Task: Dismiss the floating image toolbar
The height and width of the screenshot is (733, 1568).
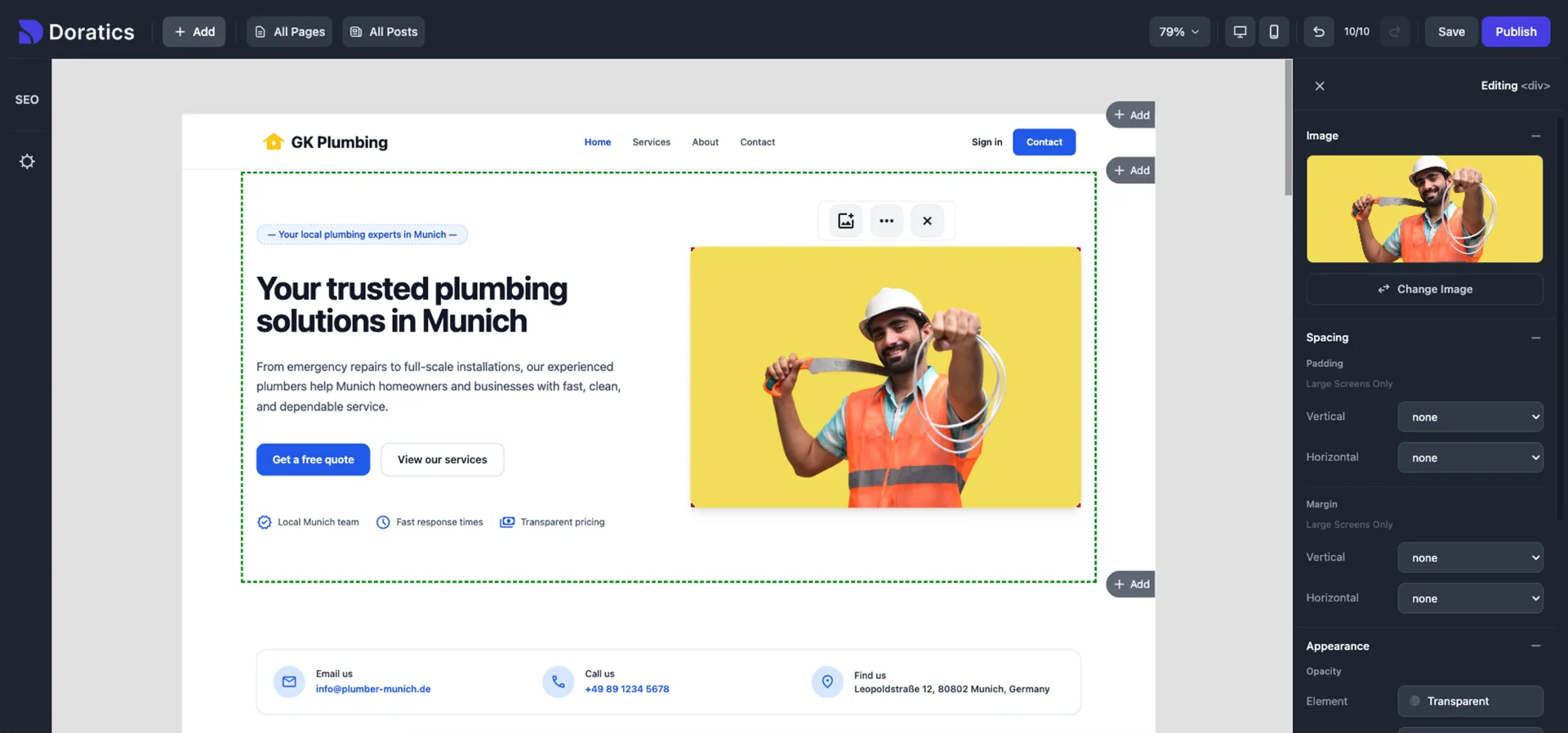Action: 927,221
